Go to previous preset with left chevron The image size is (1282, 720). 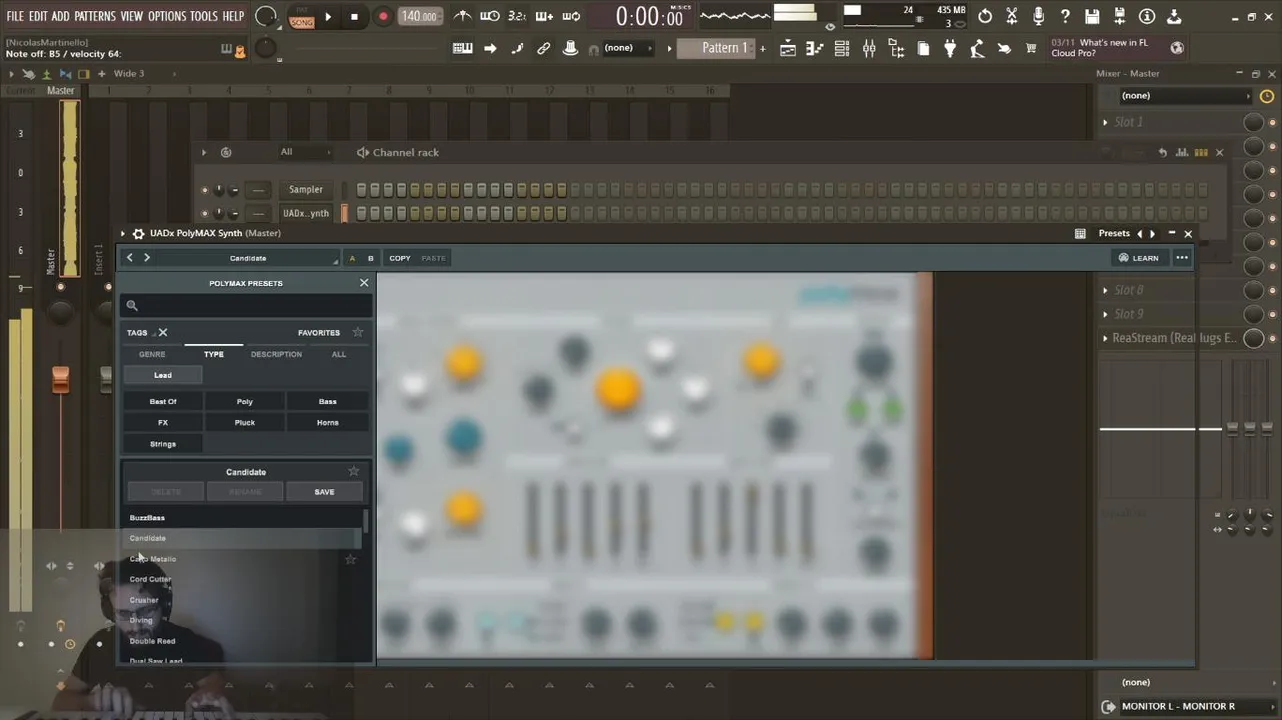pyautogui.click(x=130, y=258)
